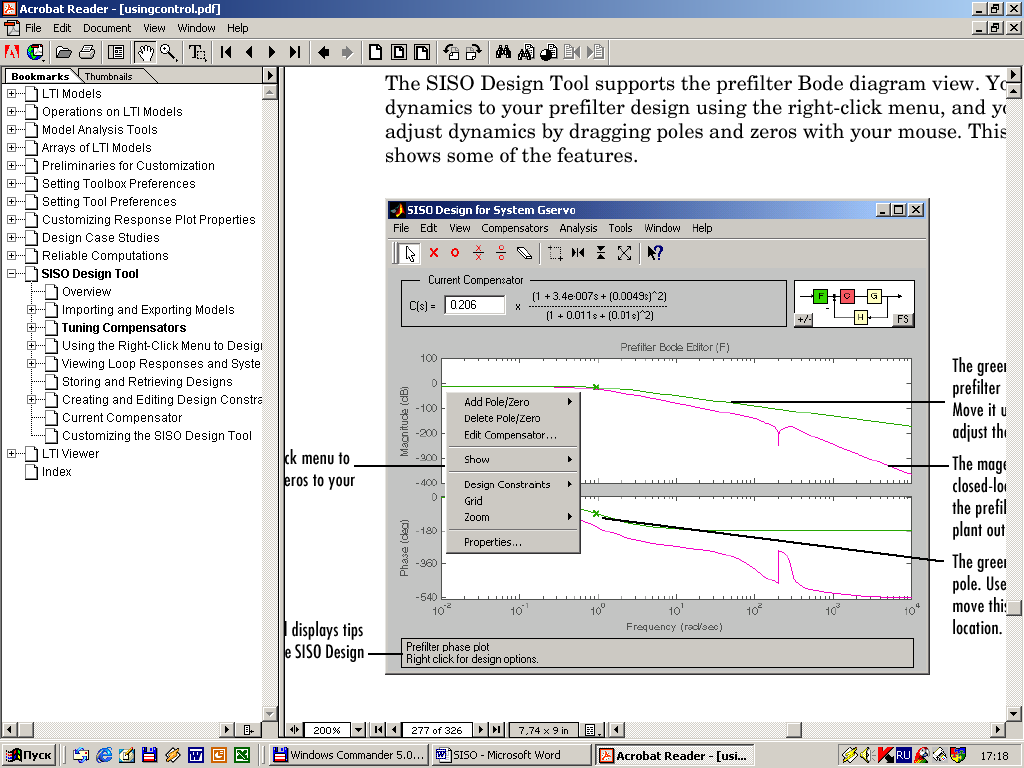Toggle the Show/Hide Navigation Pane icon

pyautogui.click(x=116, y=52)
